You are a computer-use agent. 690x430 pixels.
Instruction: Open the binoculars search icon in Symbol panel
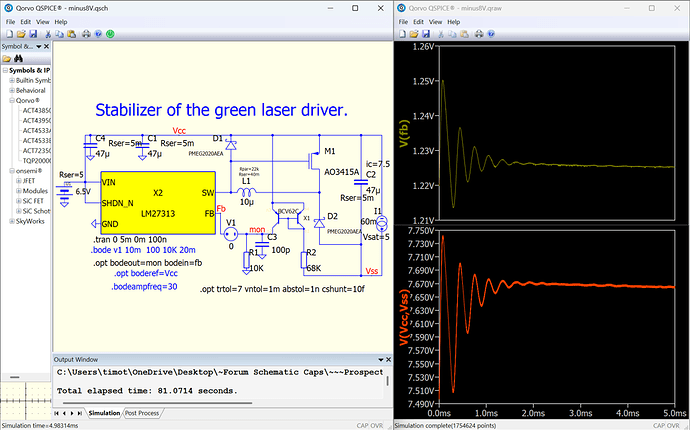(18, 59)
